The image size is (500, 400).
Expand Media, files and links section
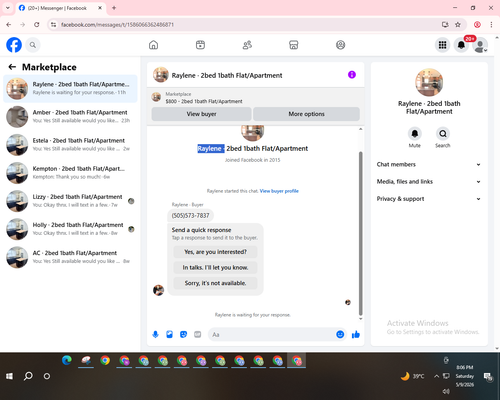tap(429, 182)
